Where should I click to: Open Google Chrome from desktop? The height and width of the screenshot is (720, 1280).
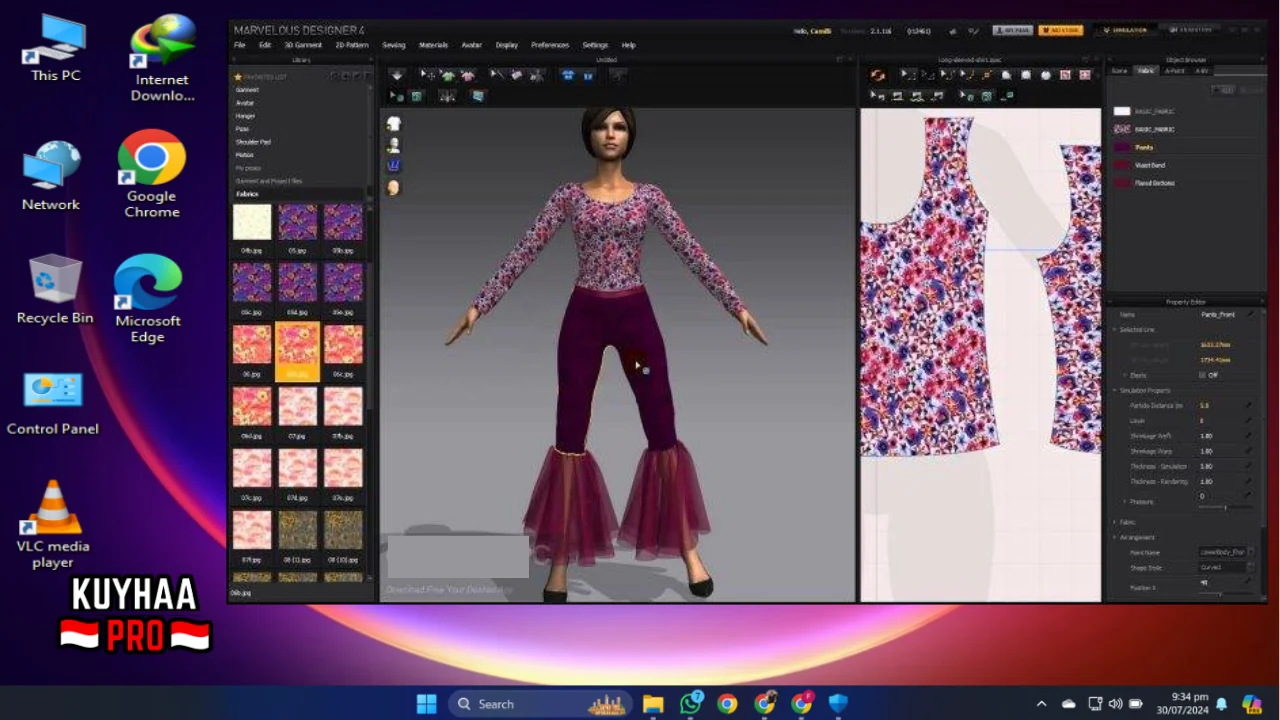coord(151,174)
